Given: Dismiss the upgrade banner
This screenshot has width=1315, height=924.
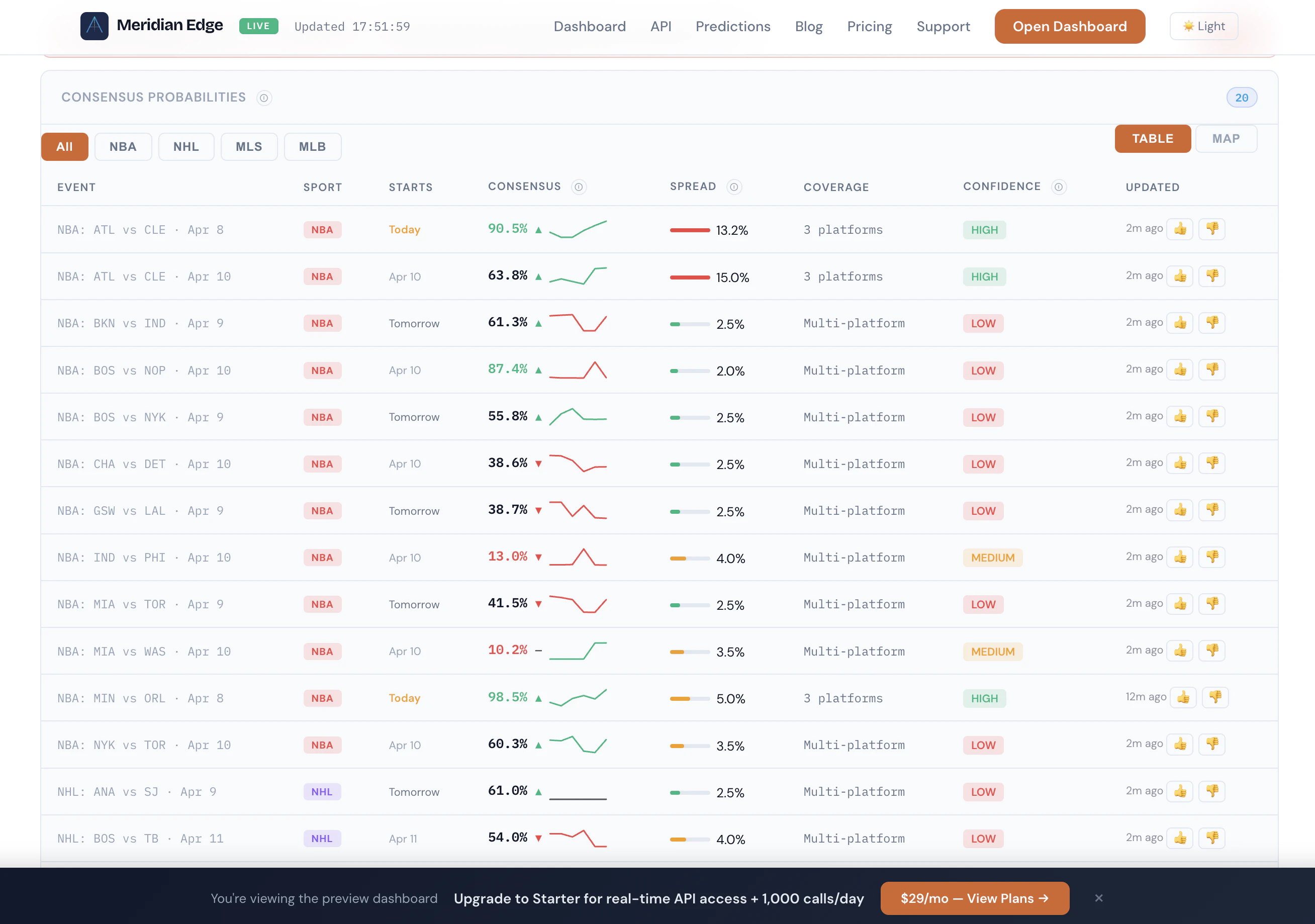Looking at the screenshot, I should (x=1098, y=898).
